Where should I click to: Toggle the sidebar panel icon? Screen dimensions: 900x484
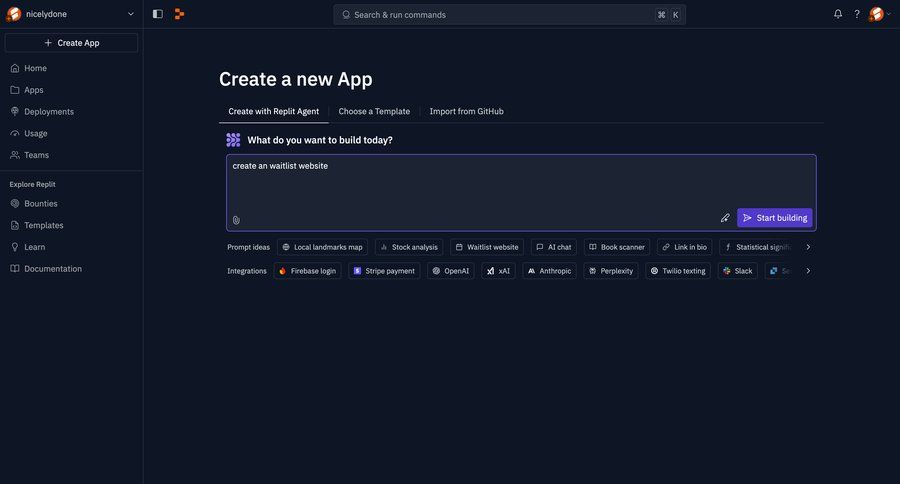click(158, 14)
